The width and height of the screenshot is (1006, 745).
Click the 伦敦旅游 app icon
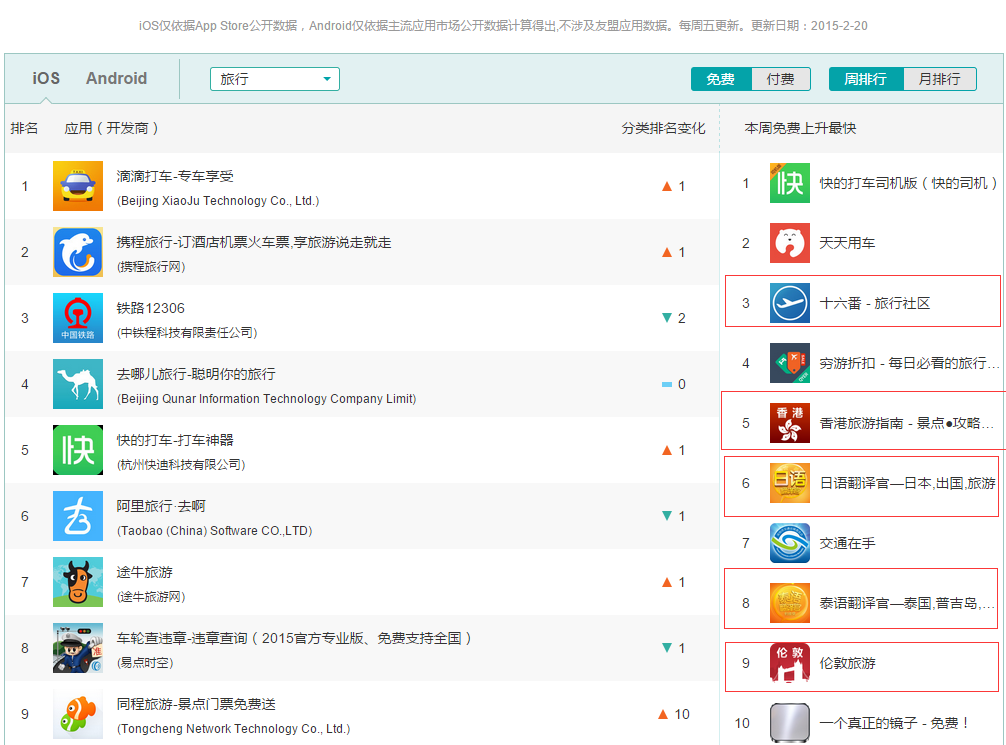[x=790, y=663]
